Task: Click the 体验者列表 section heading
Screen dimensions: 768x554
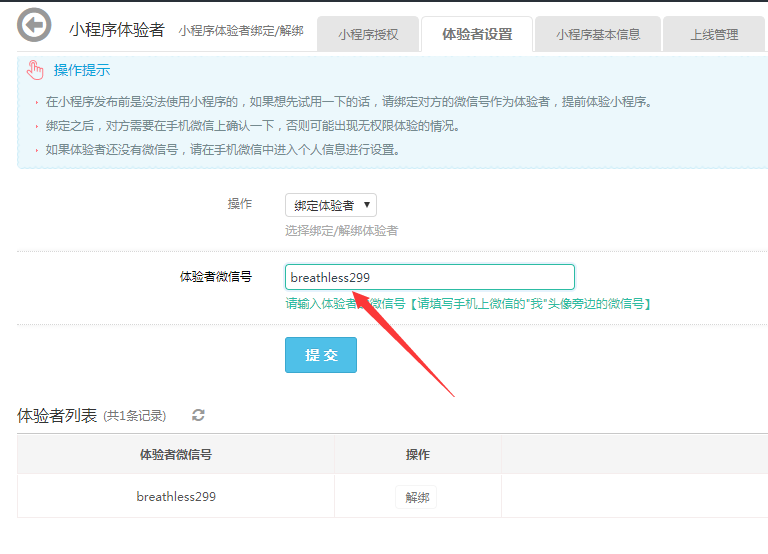Action: 57,415
